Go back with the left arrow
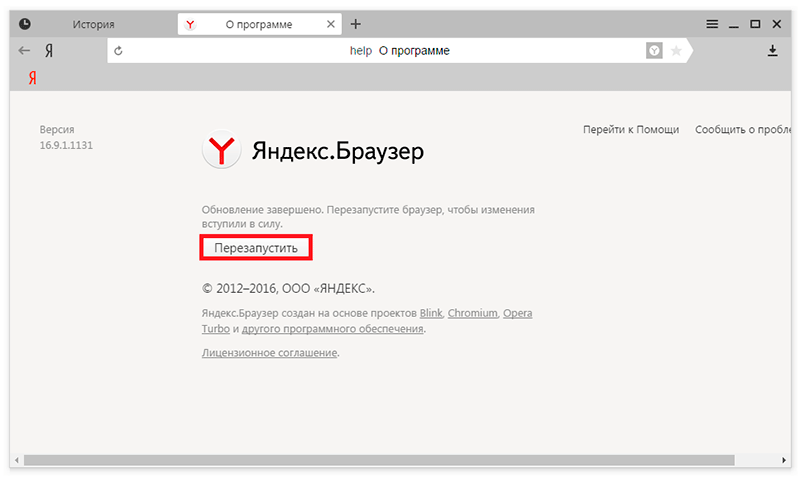Image resolution: width=800 pixels, height=478 pixels. pos(24,51)
